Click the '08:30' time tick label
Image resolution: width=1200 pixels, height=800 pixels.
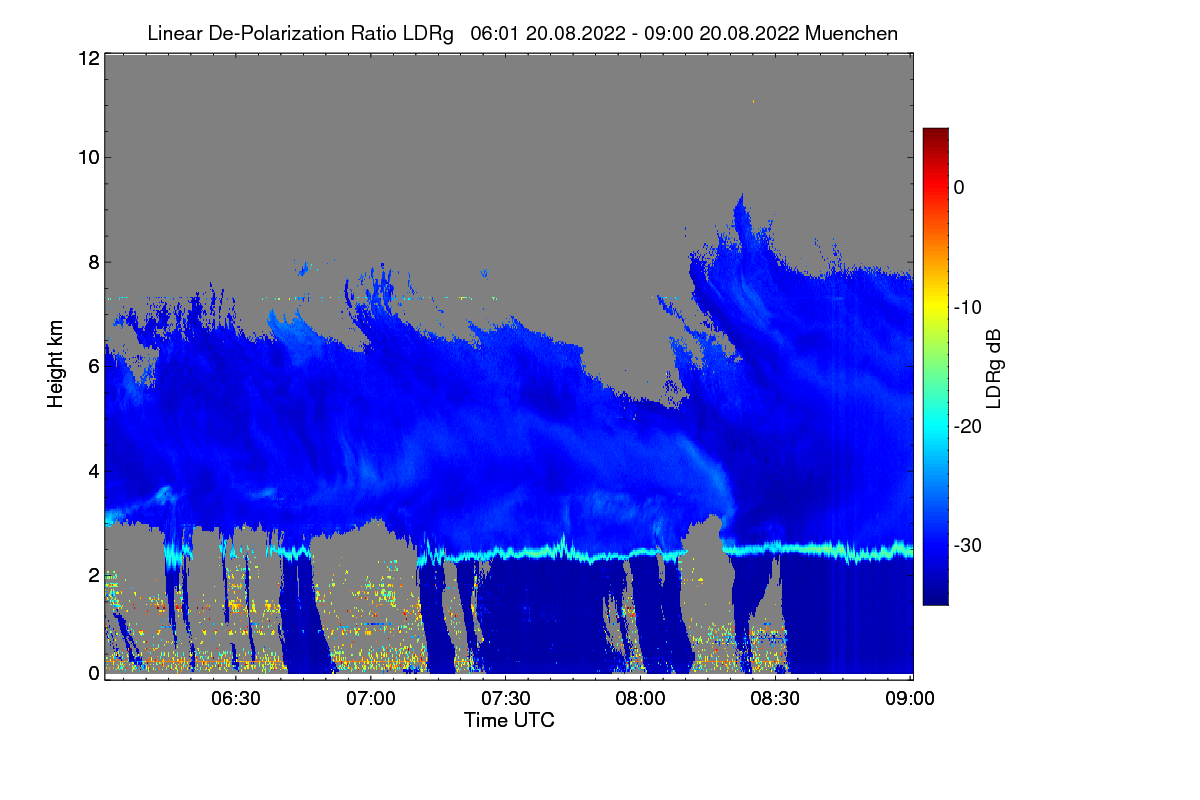[x=775, y=698]
